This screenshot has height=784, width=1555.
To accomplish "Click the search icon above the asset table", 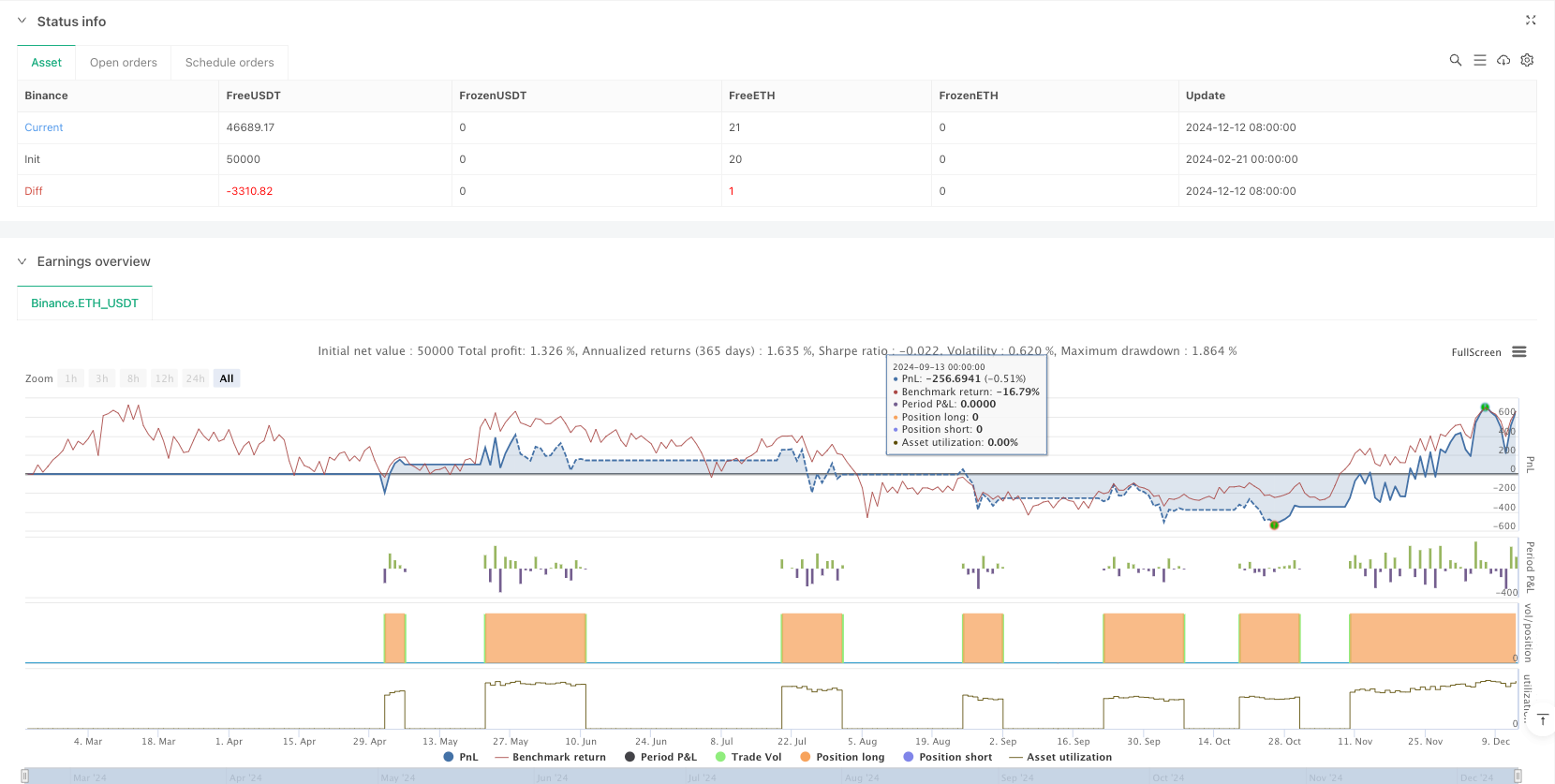I will pyautogui.click(x=1455, y=60).
